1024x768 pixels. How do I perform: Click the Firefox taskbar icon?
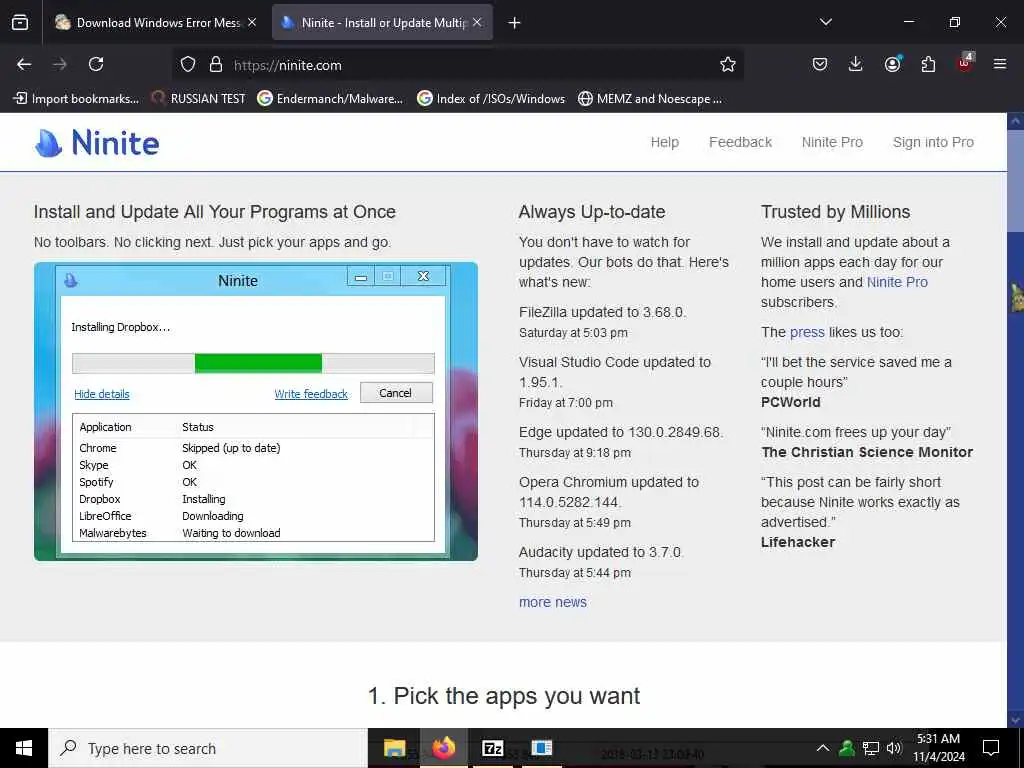[x=443, y=748]
